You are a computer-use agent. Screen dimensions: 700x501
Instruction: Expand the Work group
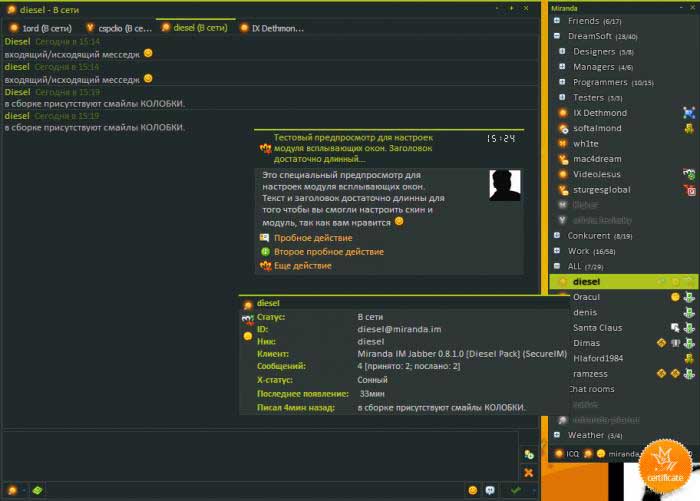coord(557,250)
